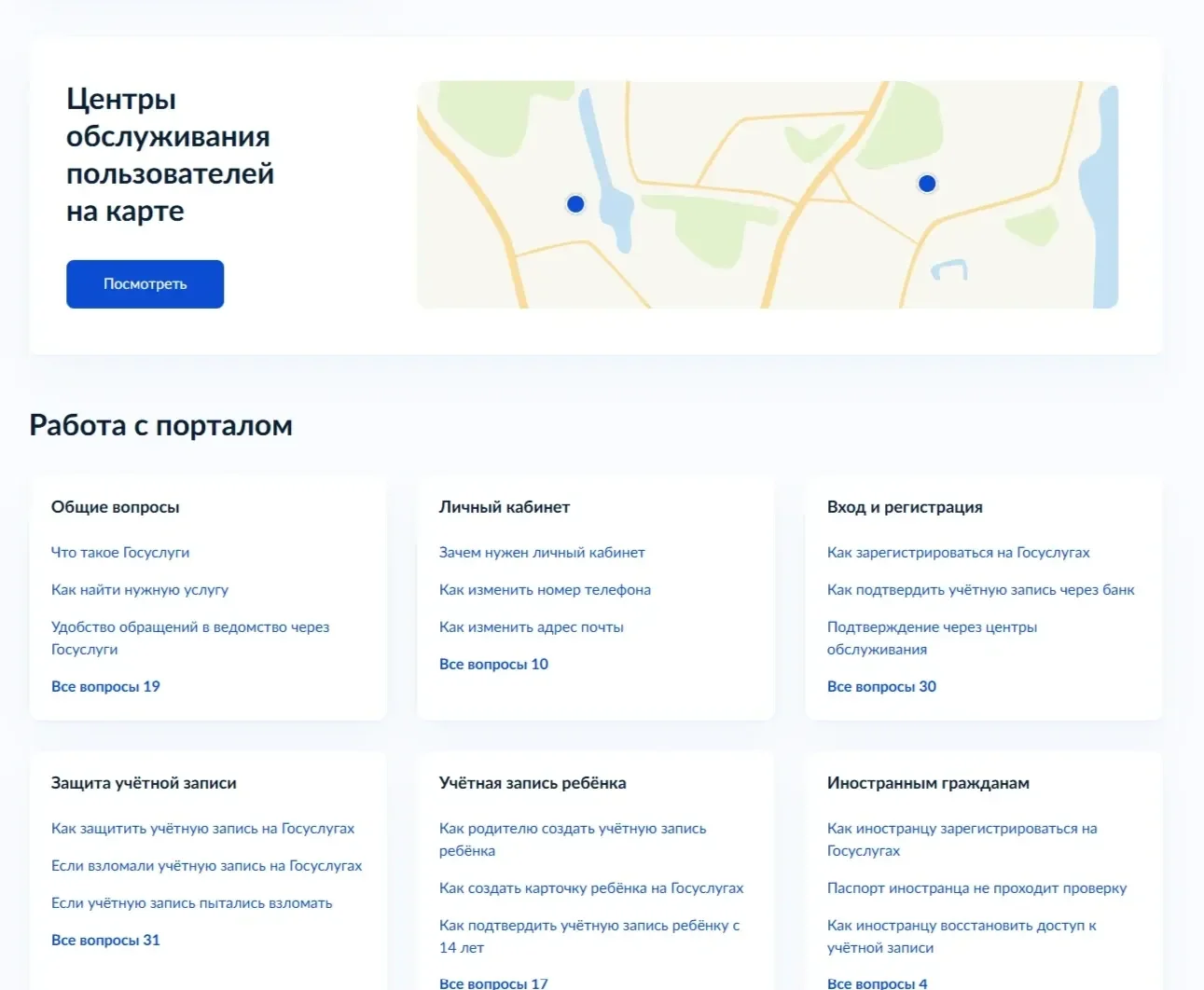Open Как подтвердить учётную запись ребёнку с 14 лет
The image size is (1204, 990).
pos(589,937)
